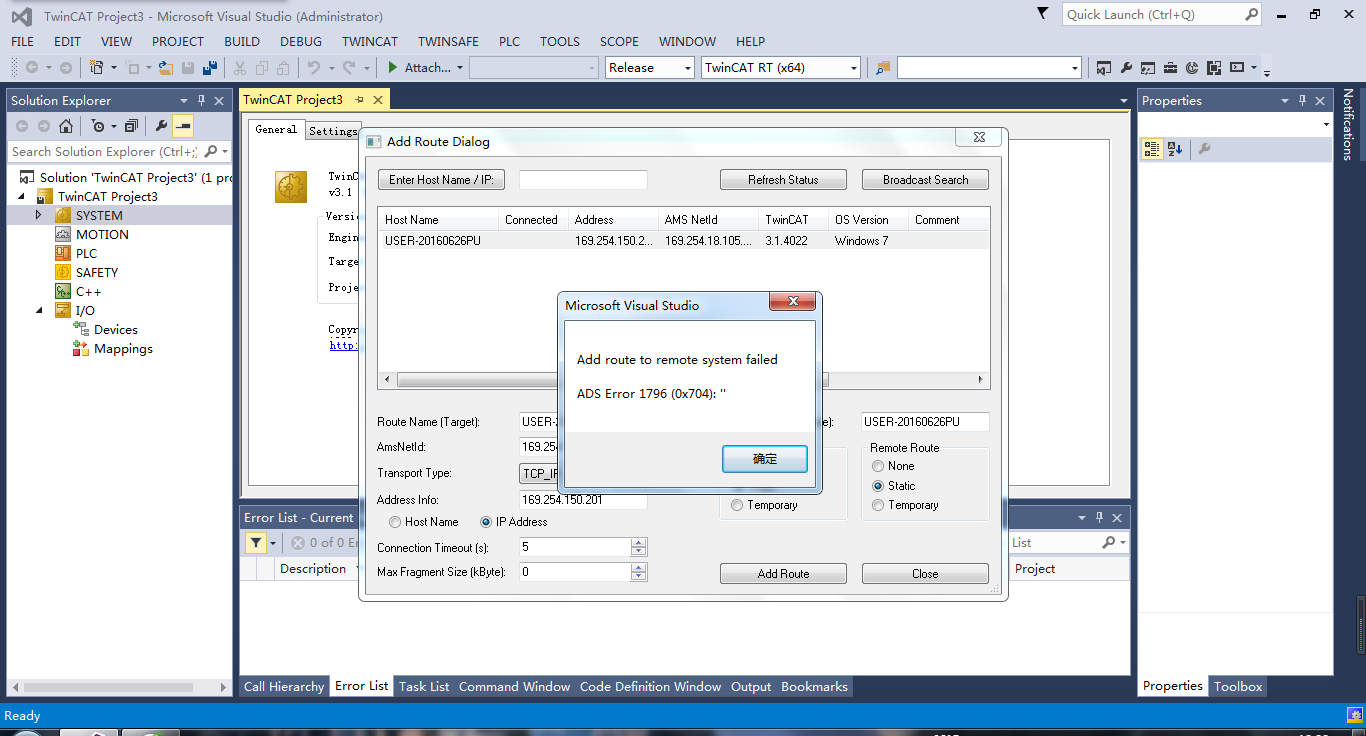This screenshot has width=1366, height=736.
Task: Click the Enter Host Name / IP button
Action: 441,180
